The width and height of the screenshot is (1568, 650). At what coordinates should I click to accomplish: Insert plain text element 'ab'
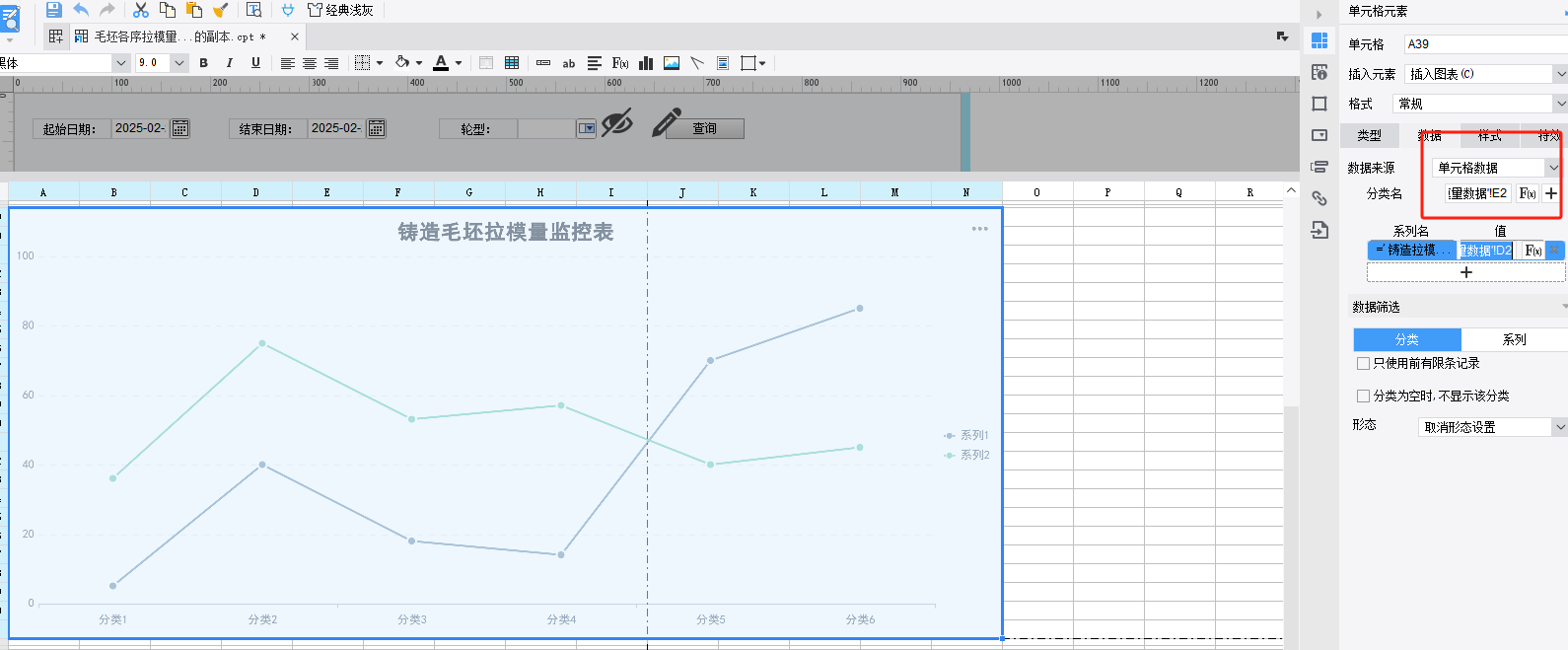pyautogui.click(x=569, y=63)
